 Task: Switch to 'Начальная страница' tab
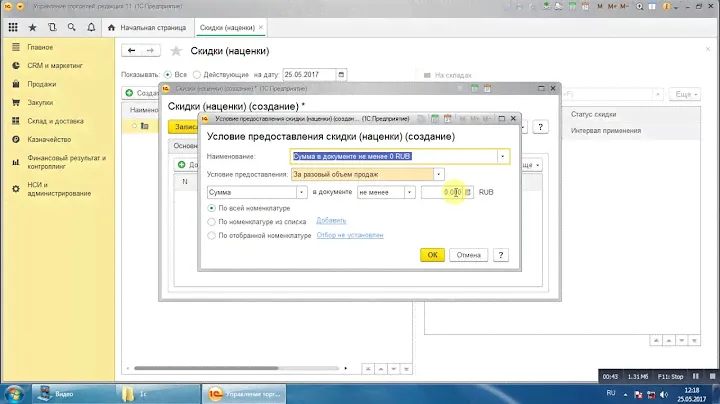[x=150, y=27]
